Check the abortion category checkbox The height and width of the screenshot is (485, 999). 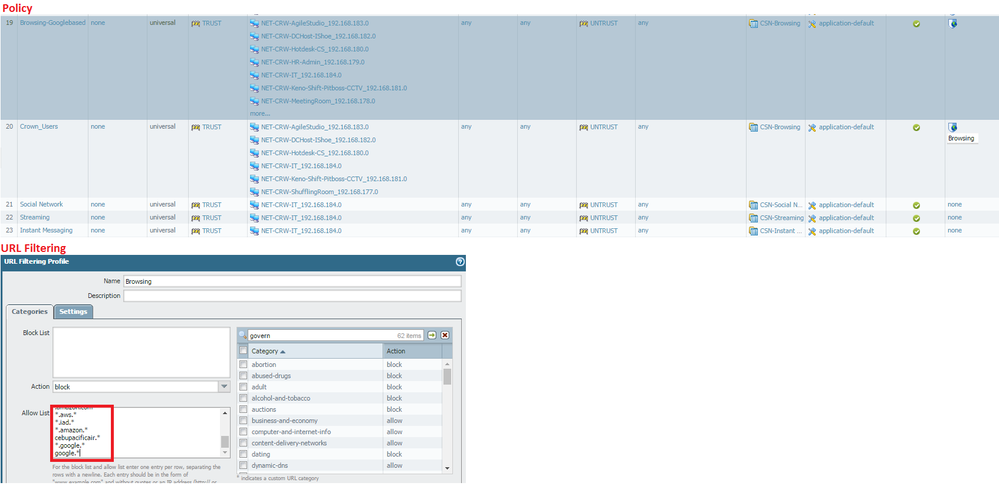click(243, 365)
